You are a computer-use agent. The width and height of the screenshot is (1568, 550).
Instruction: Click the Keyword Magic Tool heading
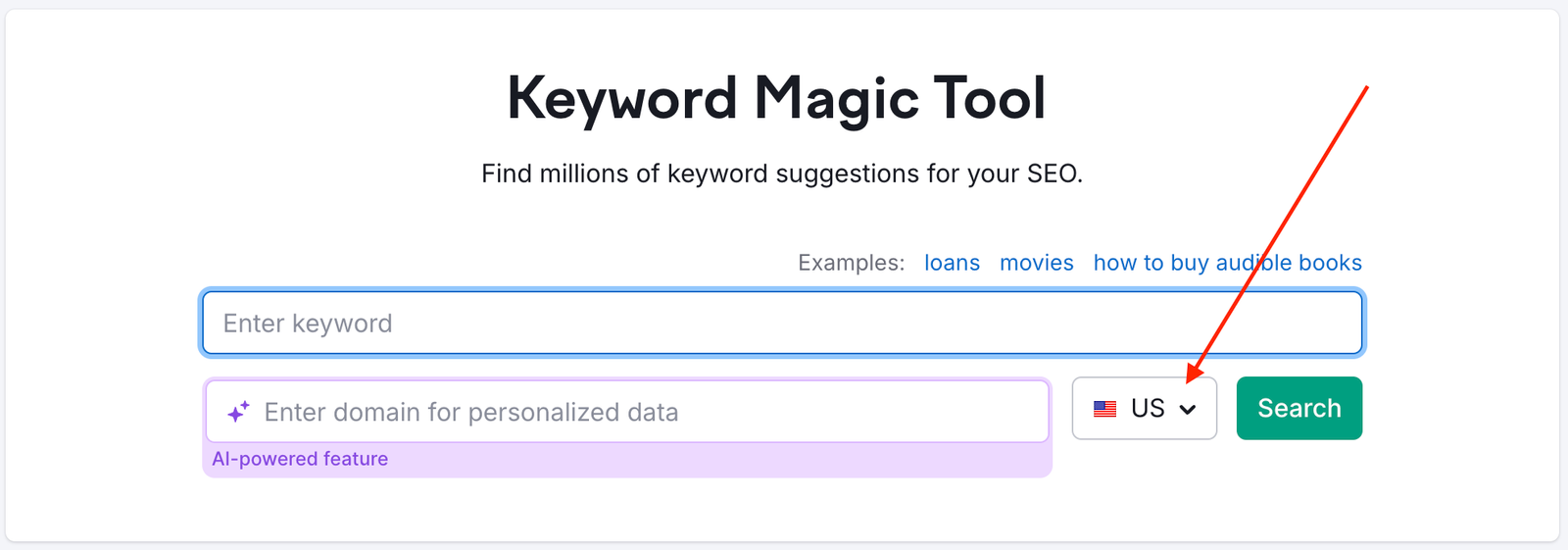tap(776, 99)
